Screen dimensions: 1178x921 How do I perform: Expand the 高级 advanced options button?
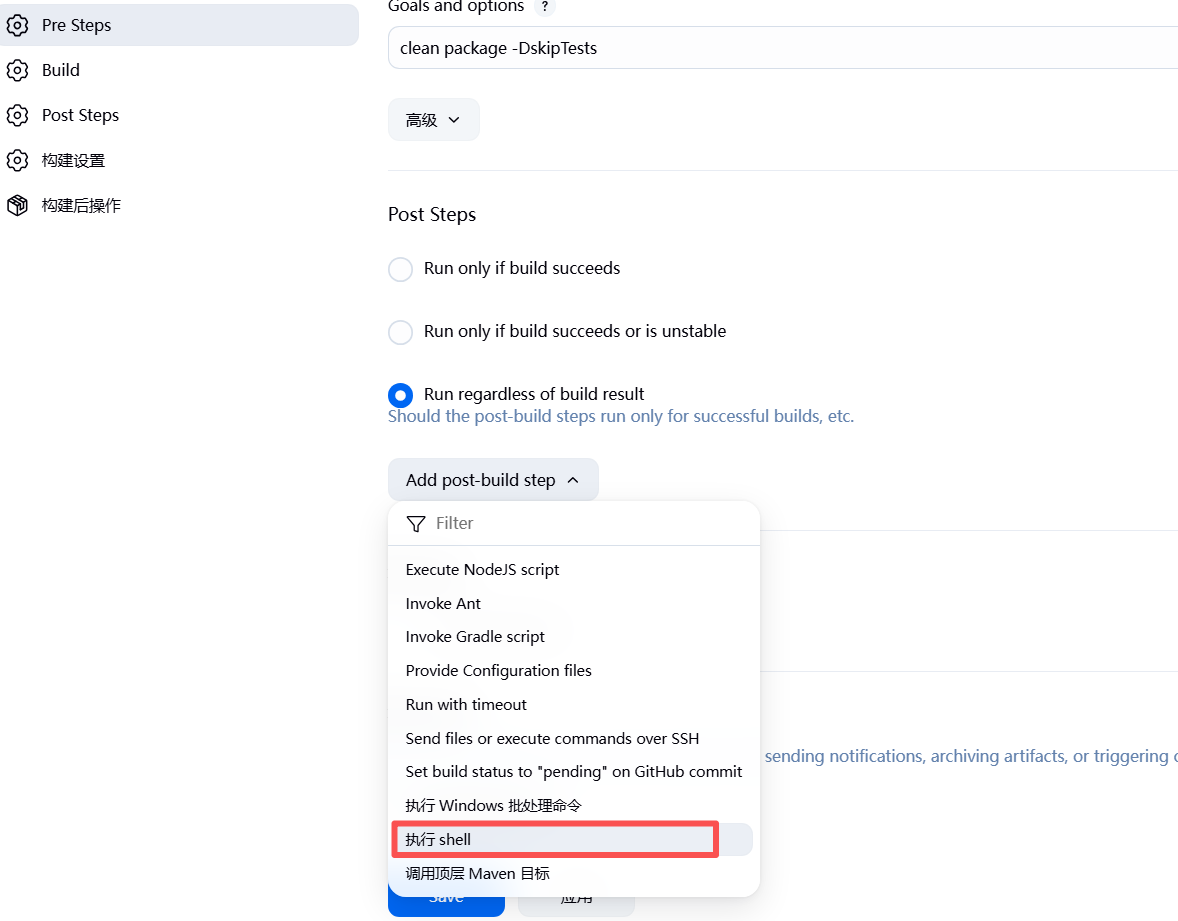tap(433, 119)
